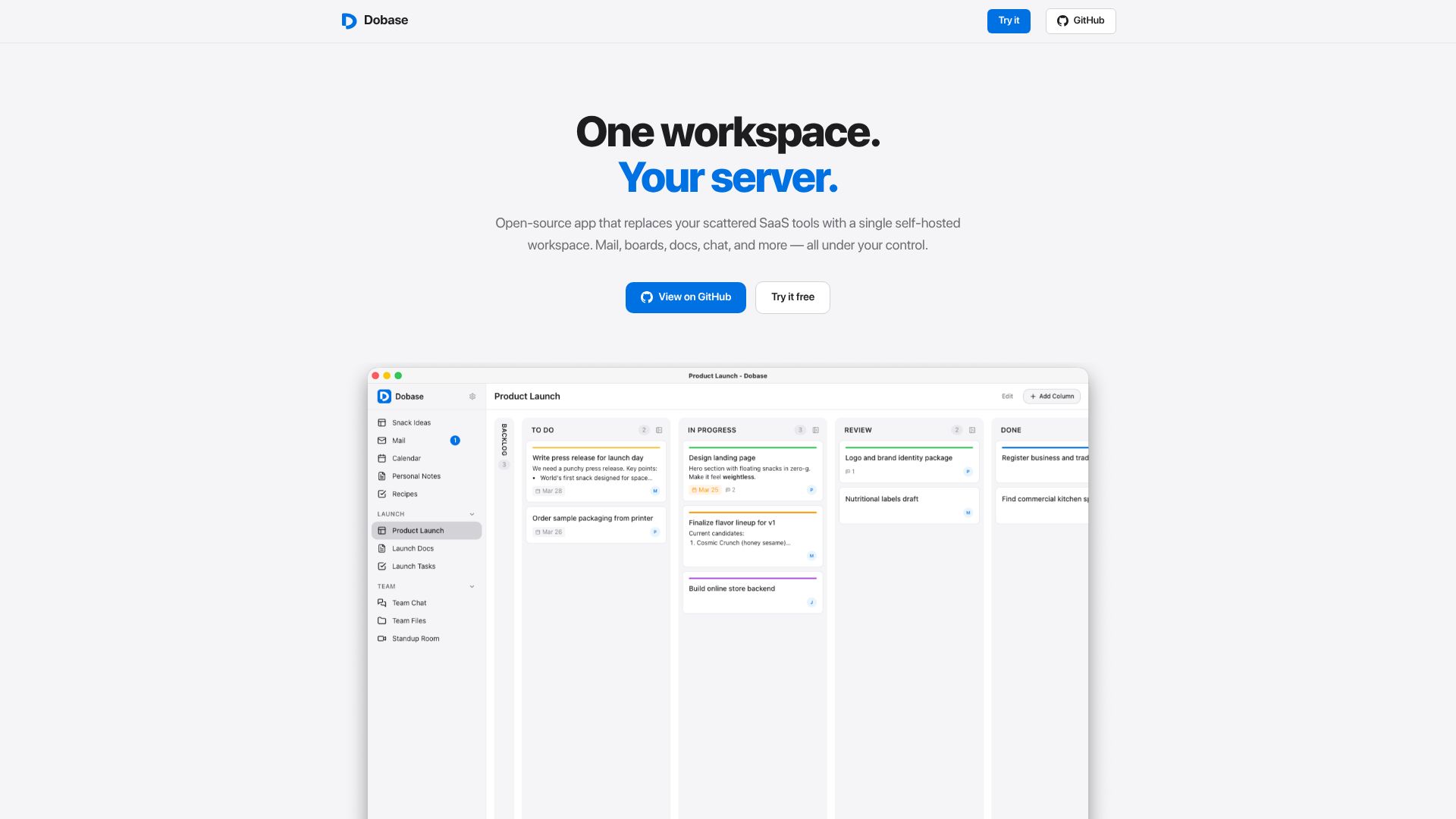Screen dimensions: 1456x819
Task: Click the Calendar icon in the sidebar
Action: coord(382,458)
